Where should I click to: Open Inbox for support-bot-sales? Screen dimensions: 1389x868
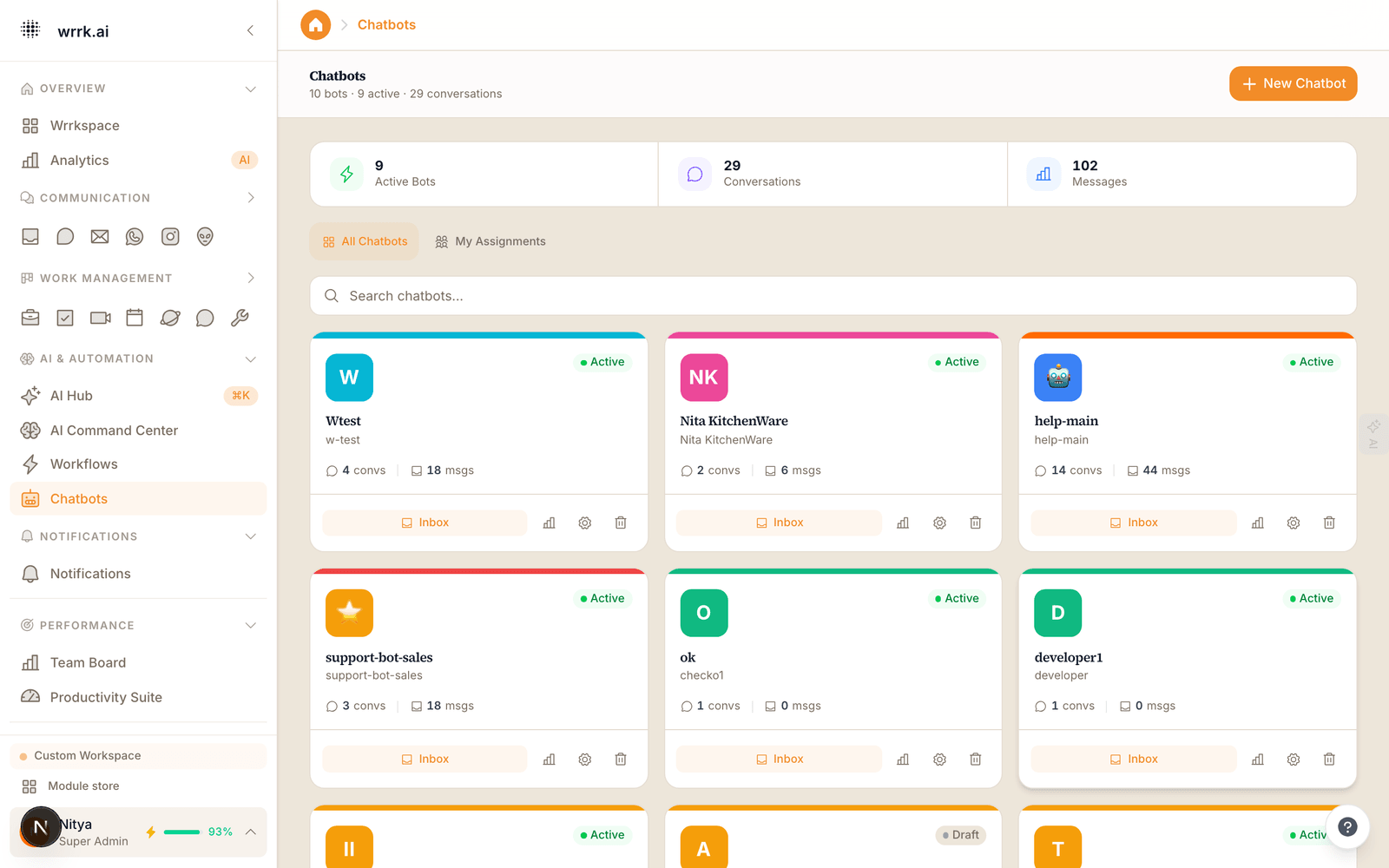click(x=425, y=759)
